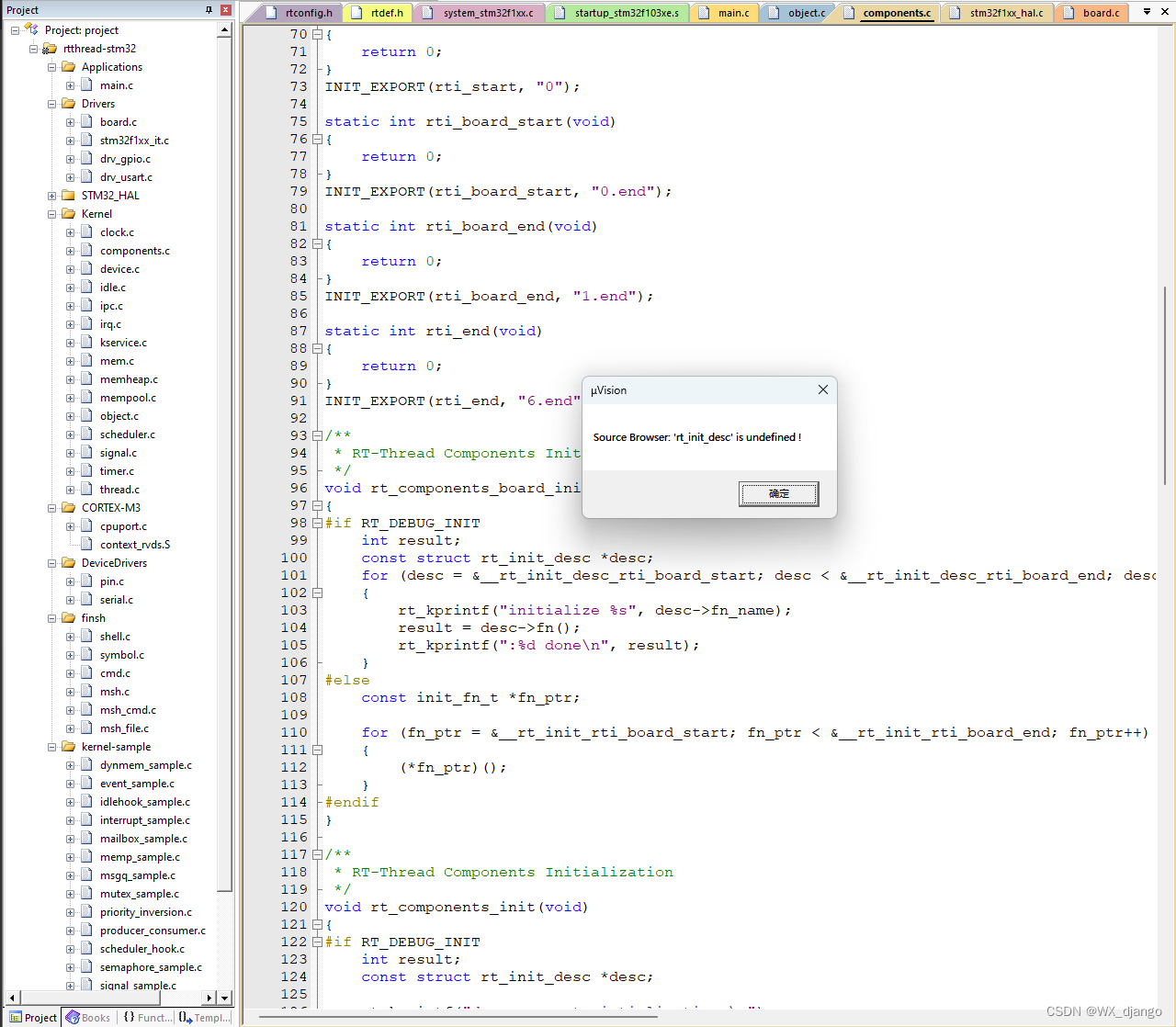The image size is (1176, 1027).
Task: Click the file icon beside mutex_sample.c
Action: click(x=86, y=893)
